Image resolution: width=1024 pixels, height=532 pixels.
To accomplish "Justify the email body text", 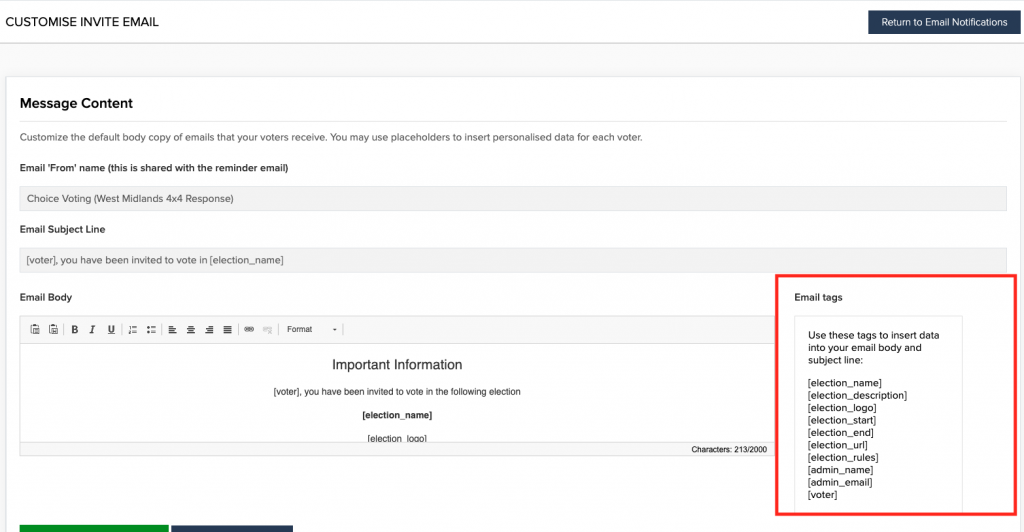I will [x=227, y=330].
